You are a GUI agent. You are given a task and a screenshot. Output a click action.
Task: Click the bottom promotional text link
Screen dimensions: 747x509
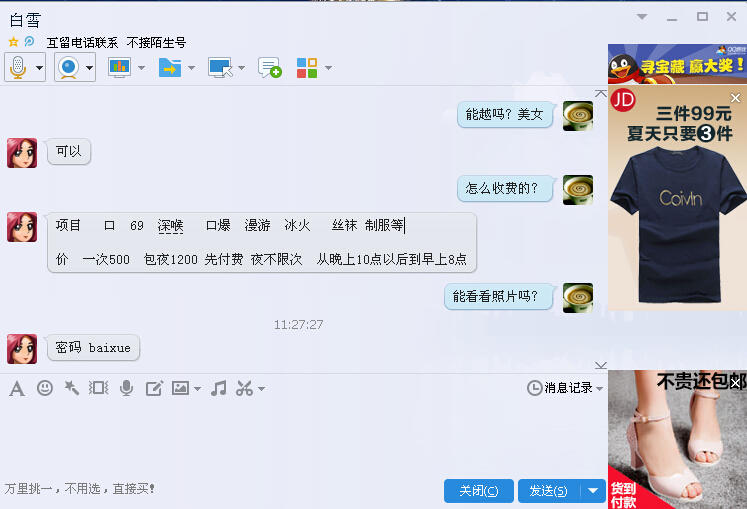[x=80, y=489]
